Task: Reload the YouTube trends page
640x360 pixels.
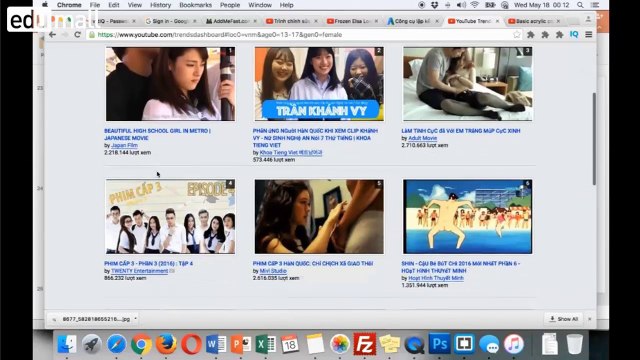Action: [x=78, y=35]
